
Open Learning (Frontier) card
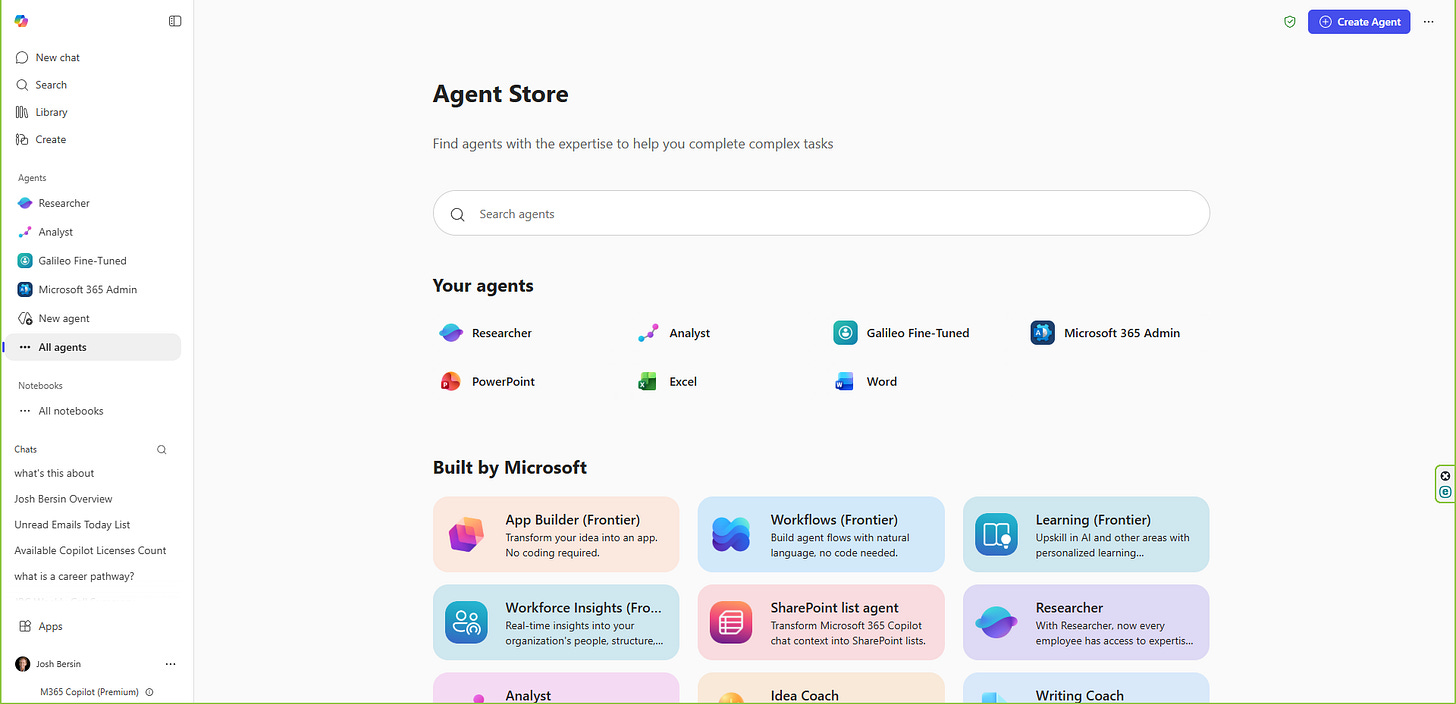tap(1086, 534)
